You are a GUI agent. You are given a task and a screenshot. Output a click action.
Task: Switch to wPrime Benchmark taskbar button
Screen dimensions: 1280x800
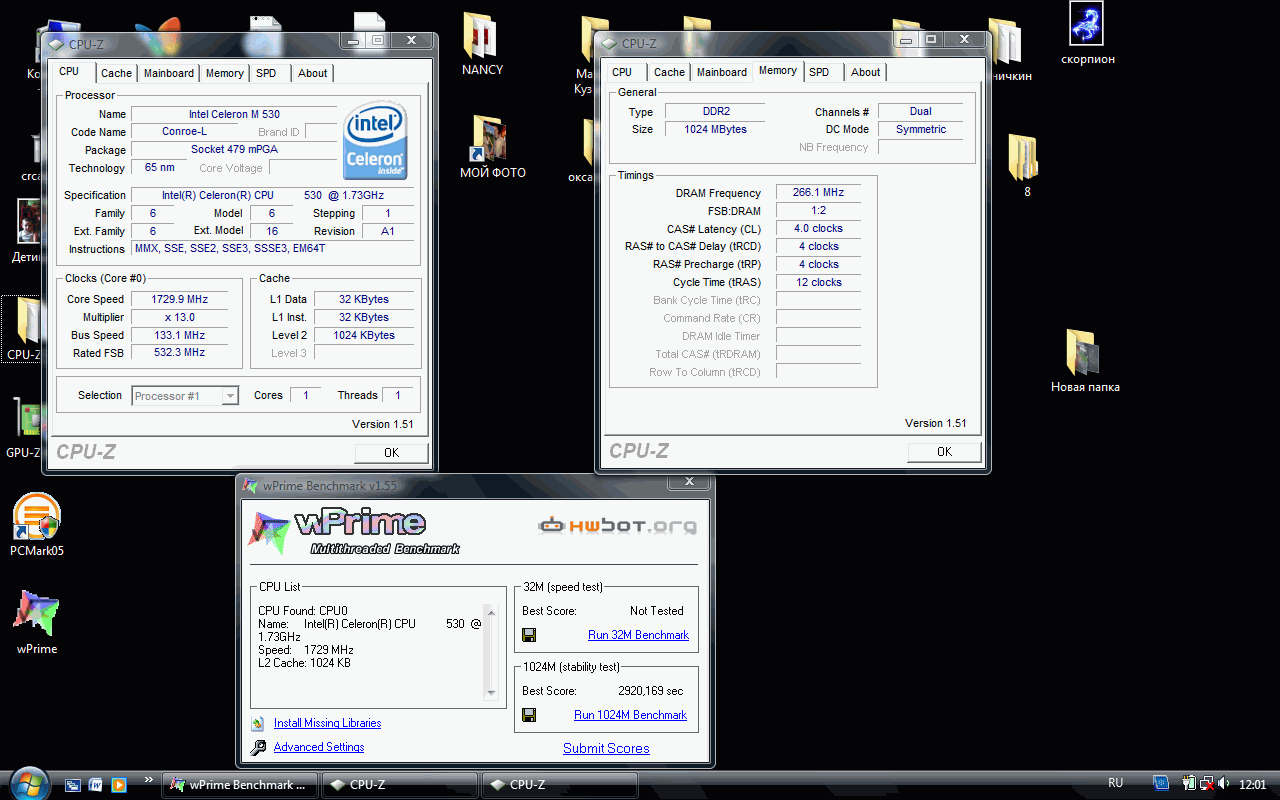[240, 785]
